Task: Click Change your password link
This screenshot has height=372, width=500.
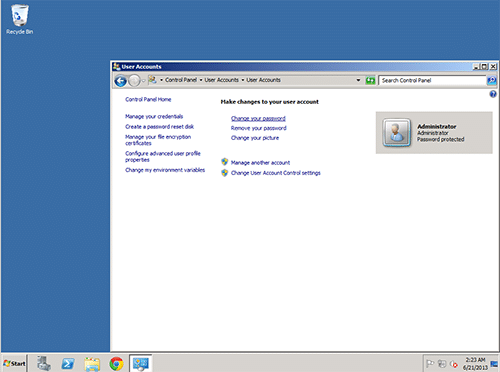Action: [x=258, y=118]
